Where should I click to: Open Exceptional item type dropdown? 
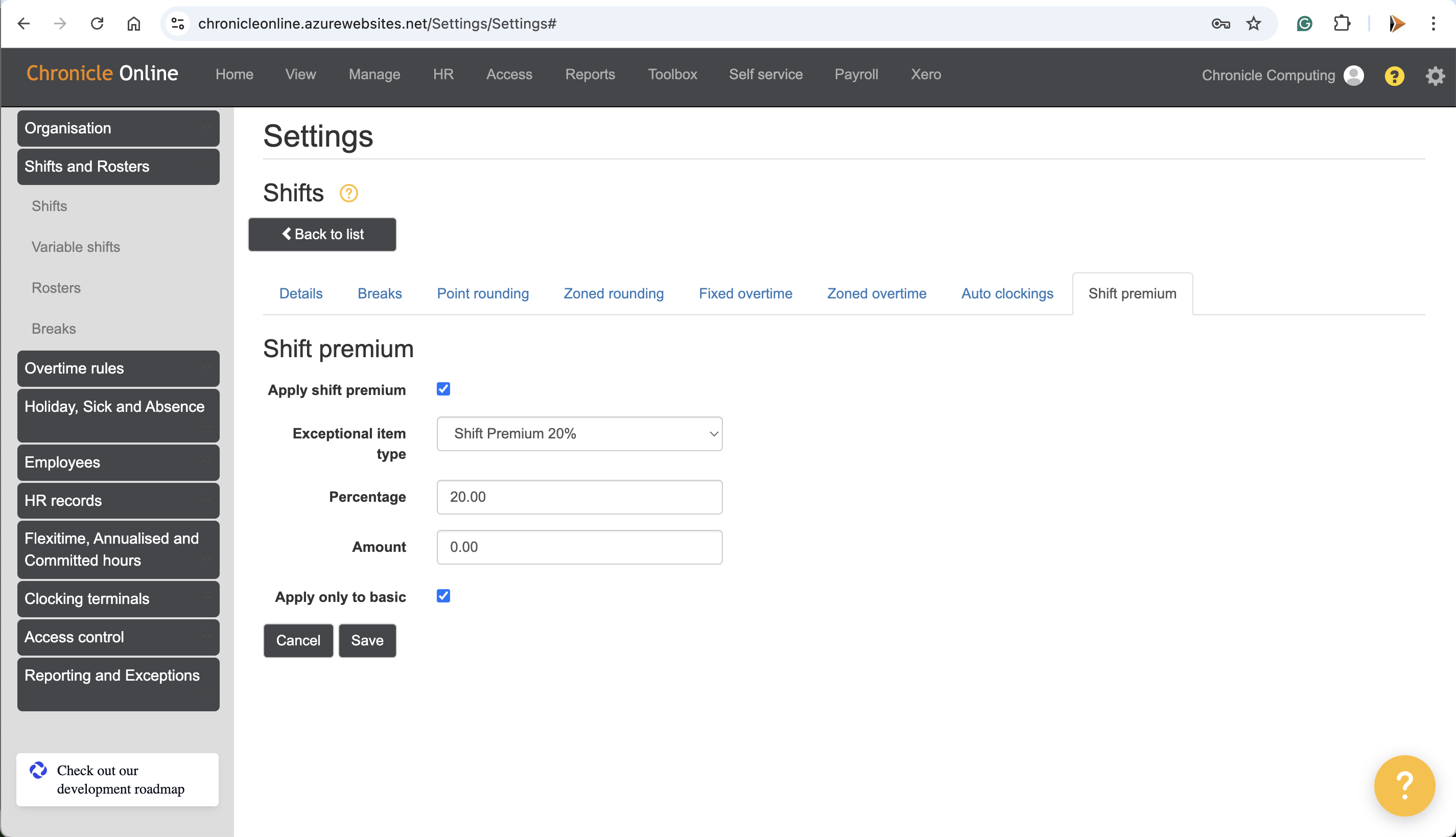pos(579,433)
